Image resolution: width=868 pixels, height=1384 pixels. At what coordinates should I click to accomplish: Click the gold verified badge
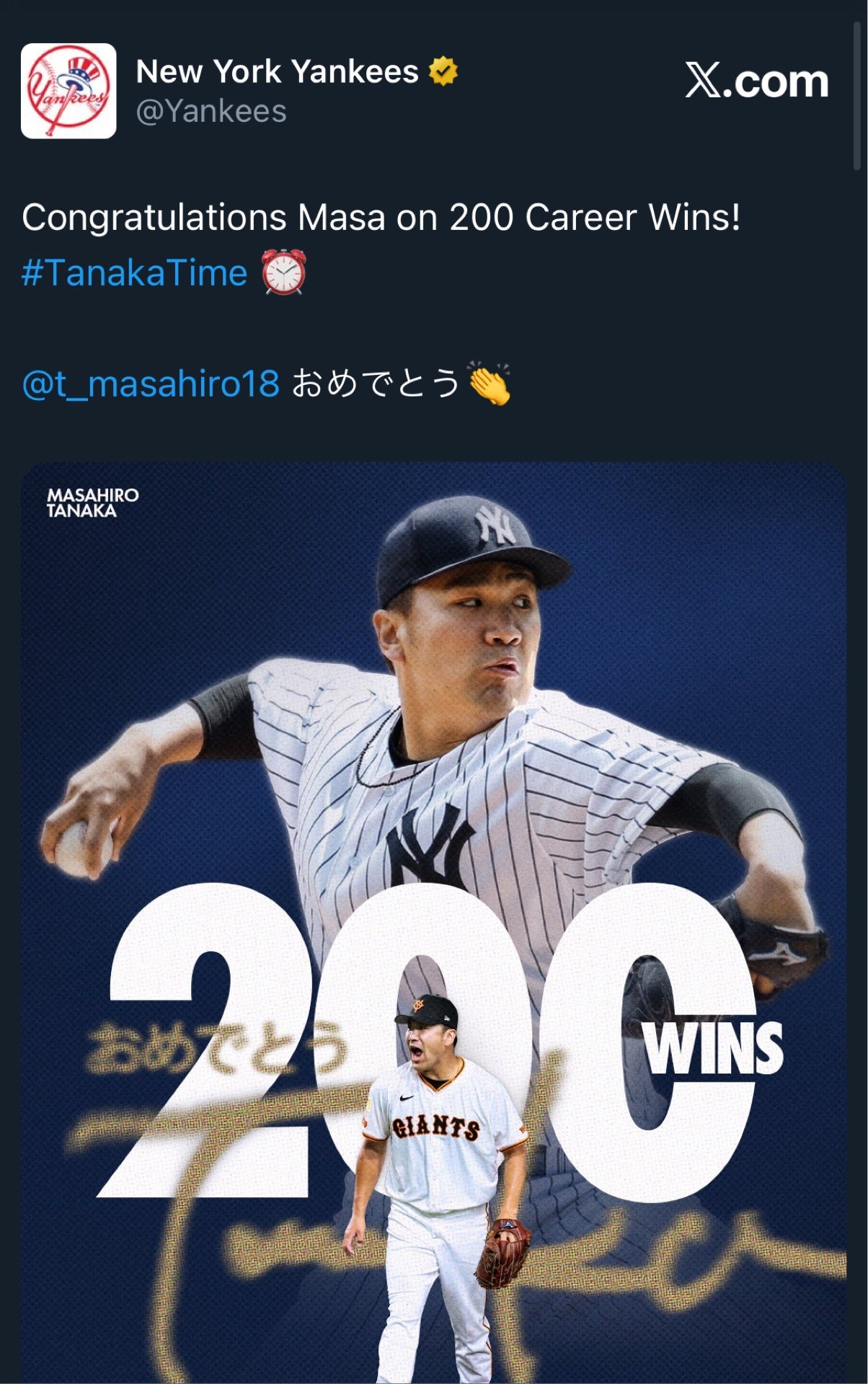click(443, 71)
